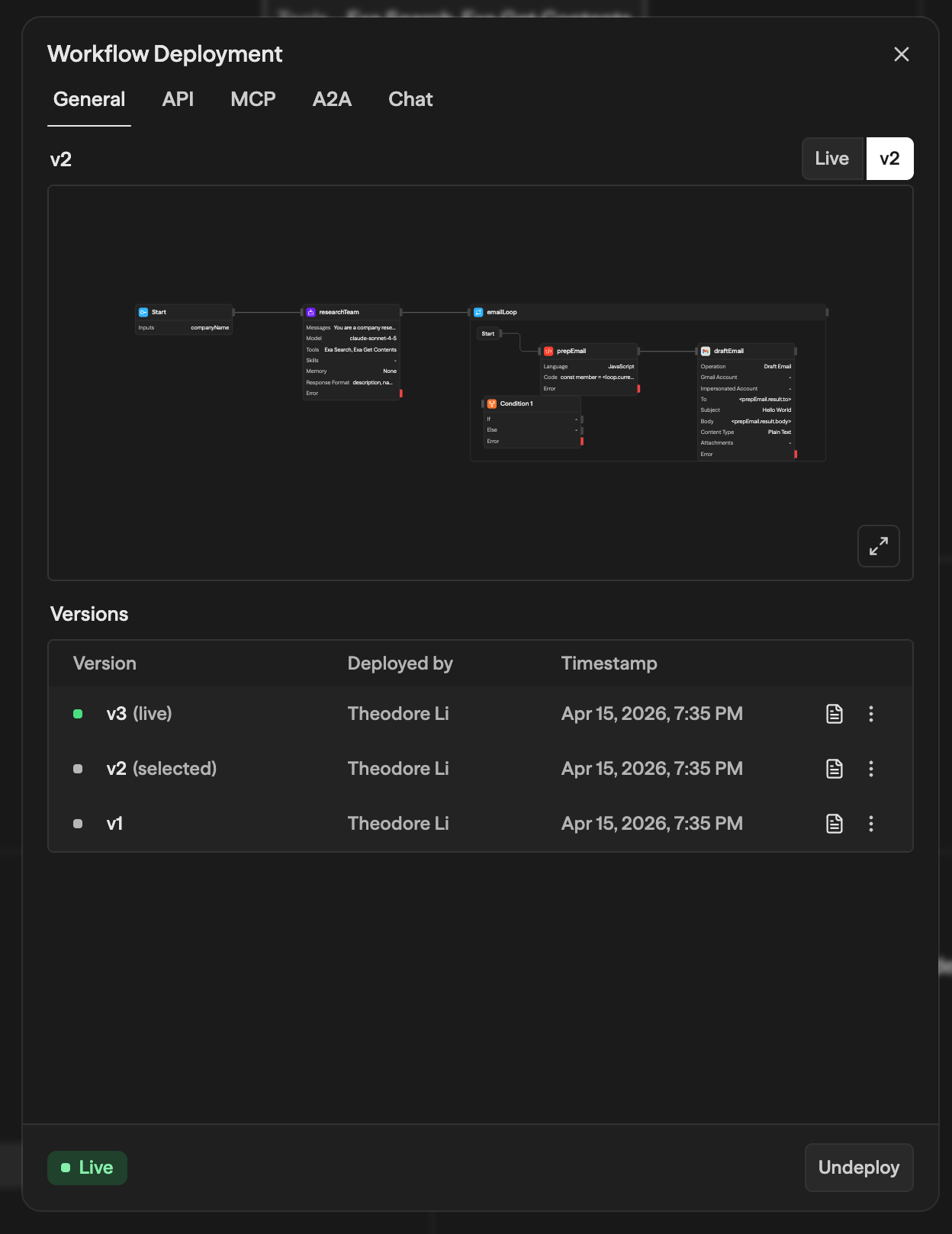Click the researchTeam agent block icon
The height and width of the screenshot is (1234, 952).
click(x=310, y=312)
